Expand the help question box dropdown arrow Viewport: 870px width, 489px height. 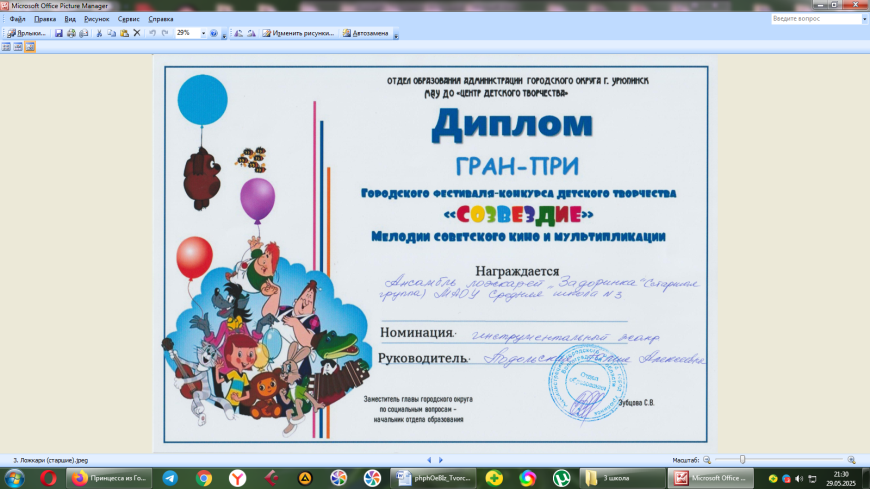(x=864, y=19)
